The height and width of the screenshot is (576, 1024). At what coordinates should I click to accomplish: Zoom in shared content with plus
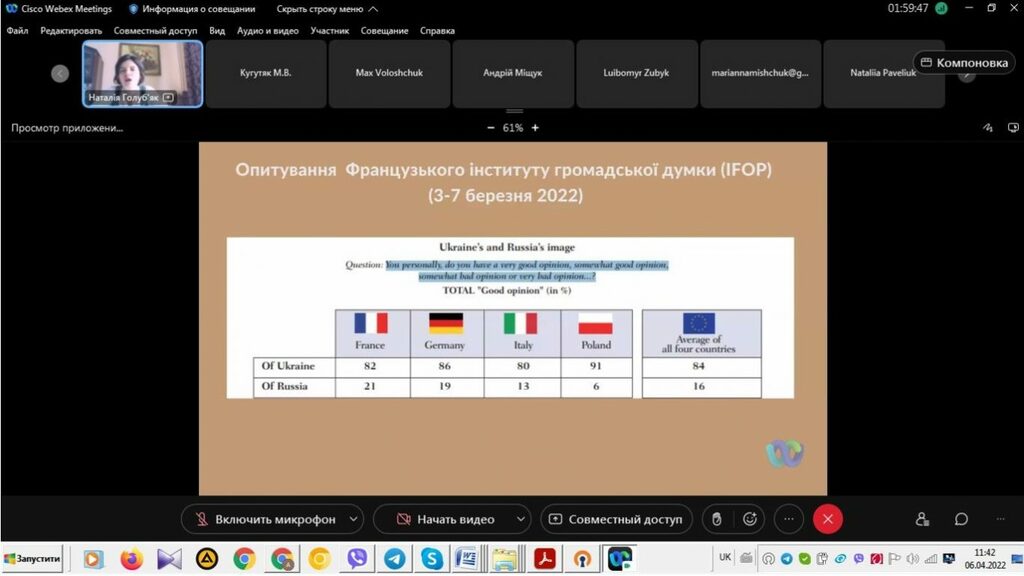(535, 128)
